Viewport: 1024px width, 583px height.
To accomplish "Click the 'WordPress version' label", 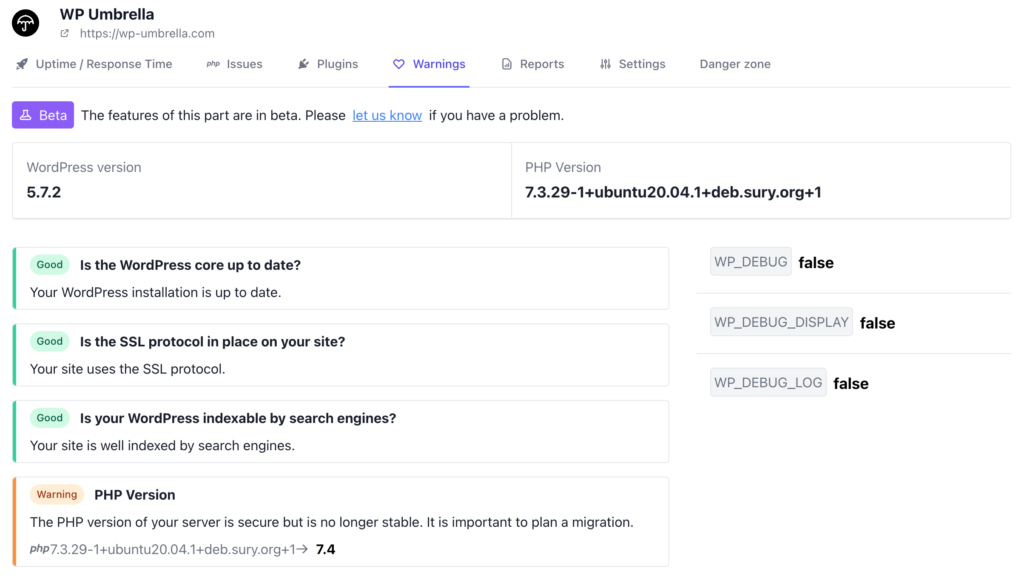I will (x=84, y=167).
